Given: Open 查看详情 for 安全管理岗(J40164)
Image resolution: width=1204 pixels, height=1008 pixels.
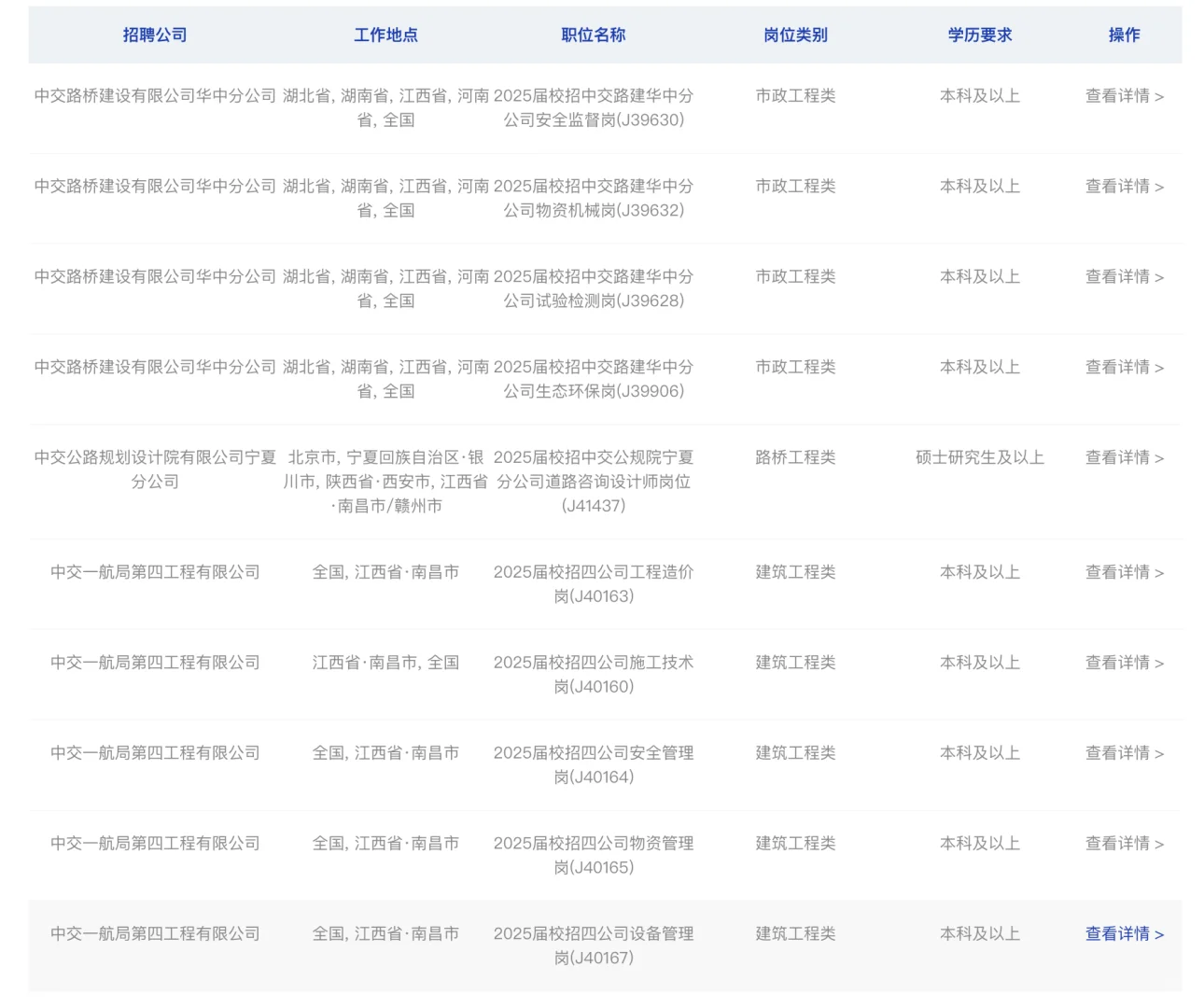Looking at the screenshot, I should (1124, 753).
